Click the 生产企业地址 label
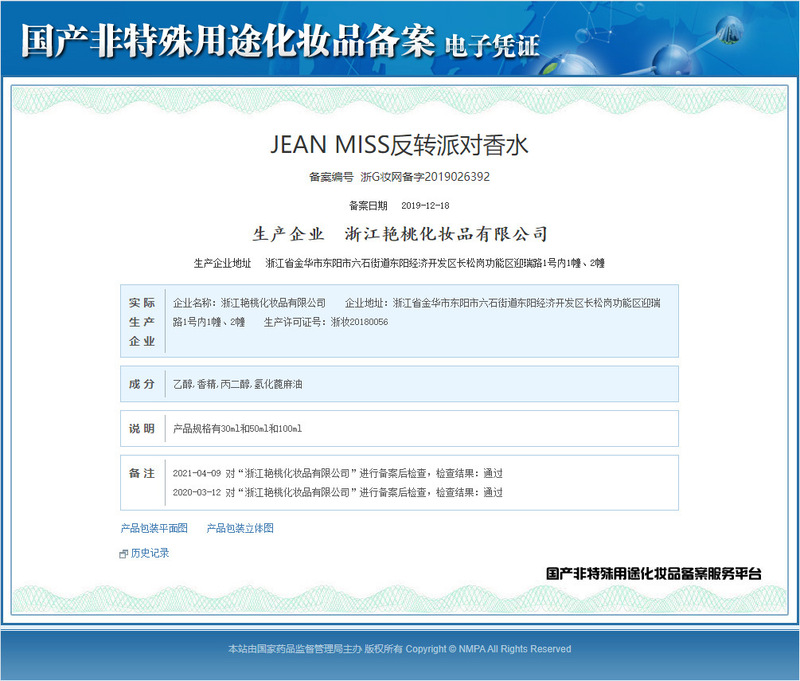The width and height of the screenshot is (800, 681). pos(222,263)
